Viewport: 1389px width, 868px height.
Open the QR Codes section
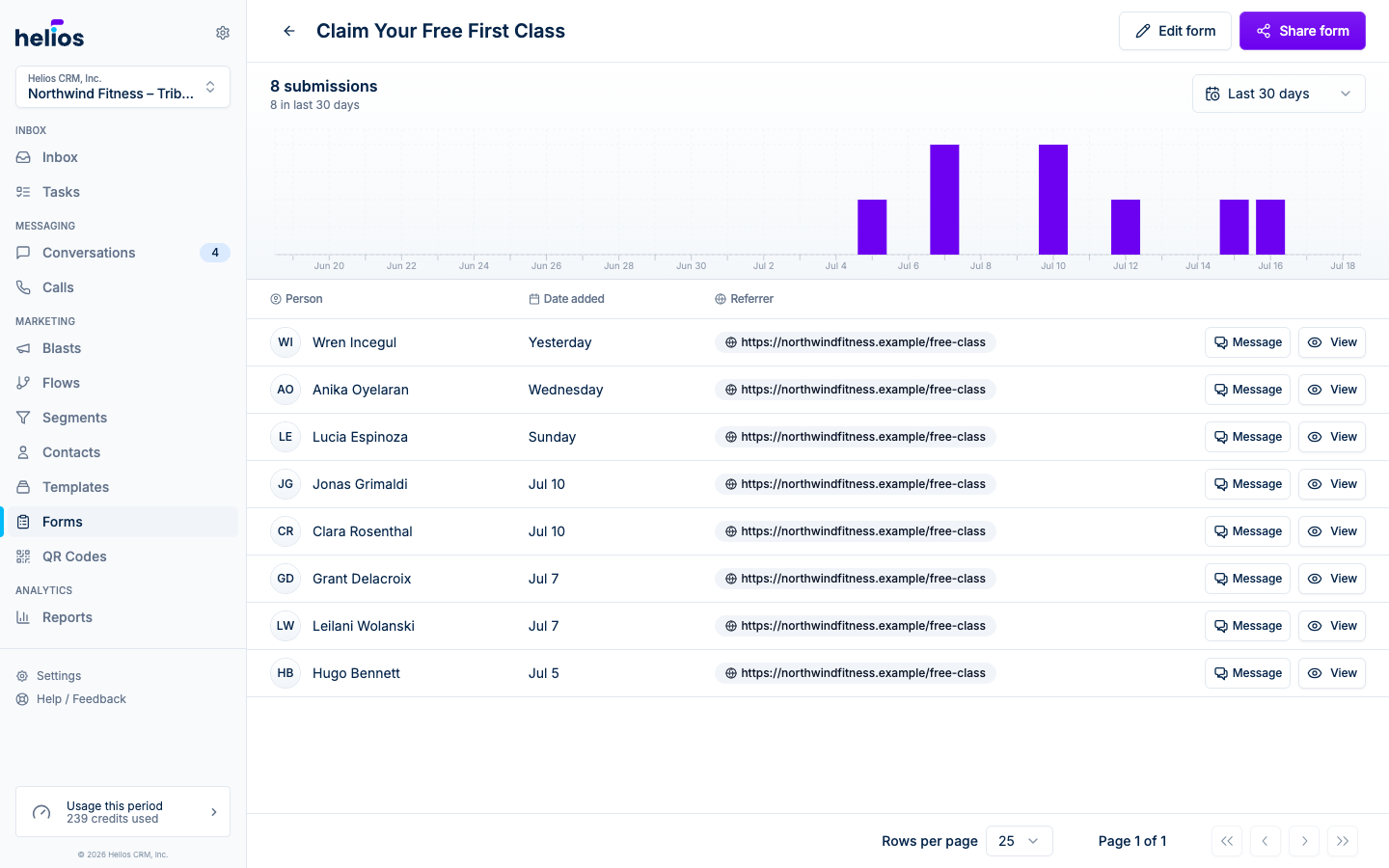[x=123, y=556]
